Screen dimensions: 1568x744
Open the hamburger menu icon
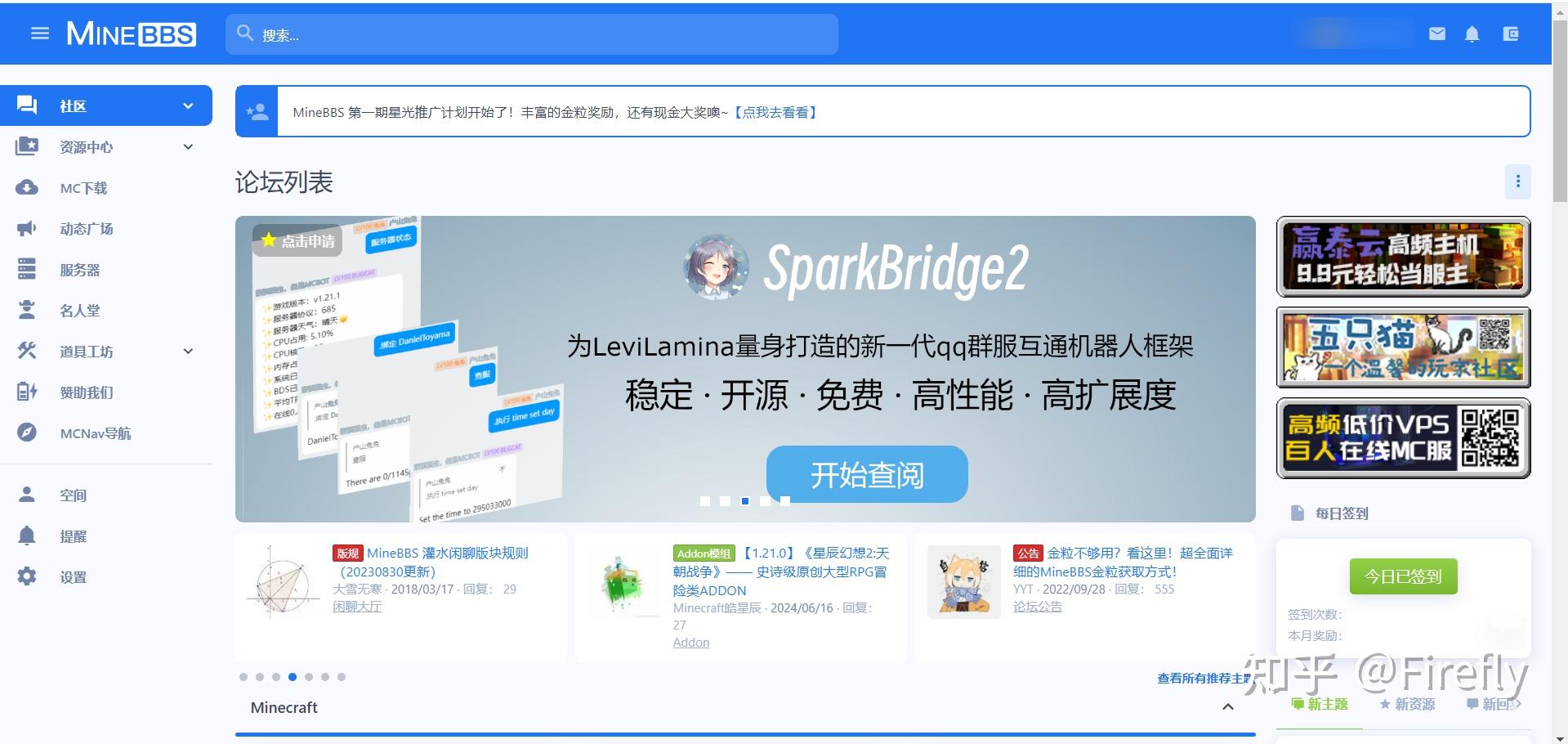40,34
